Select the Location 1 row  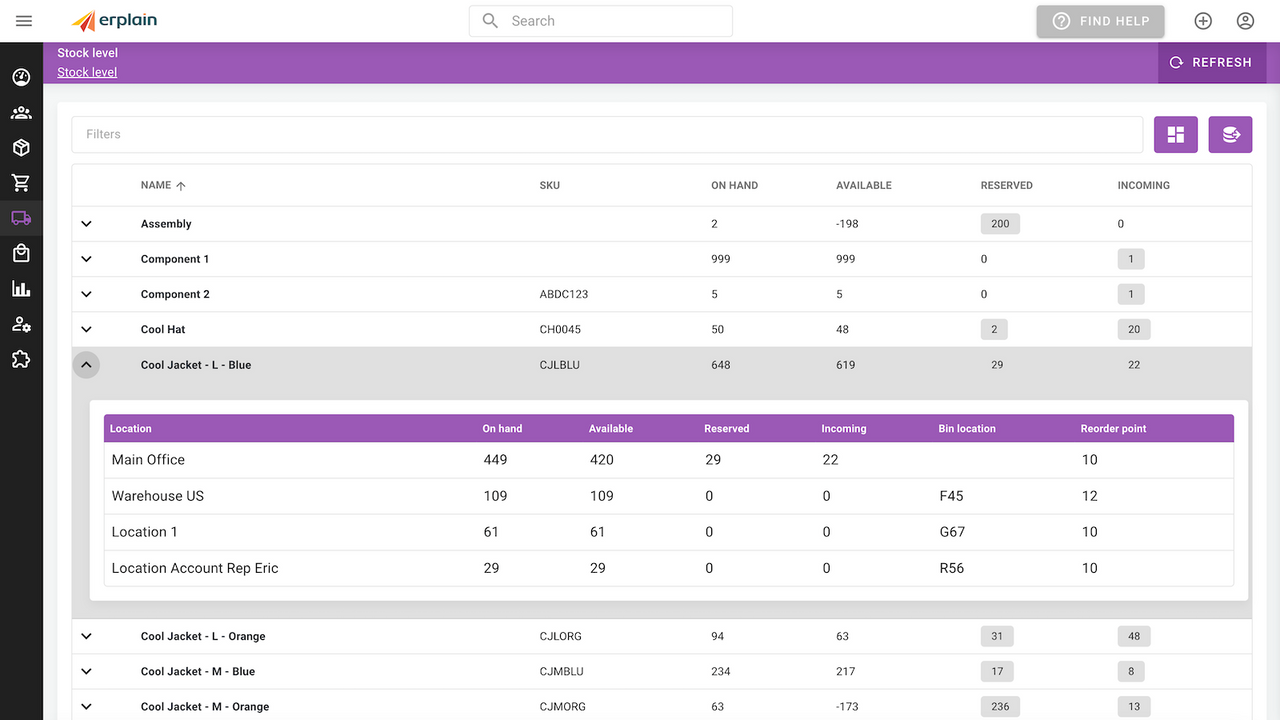click(x=669, y=532)
